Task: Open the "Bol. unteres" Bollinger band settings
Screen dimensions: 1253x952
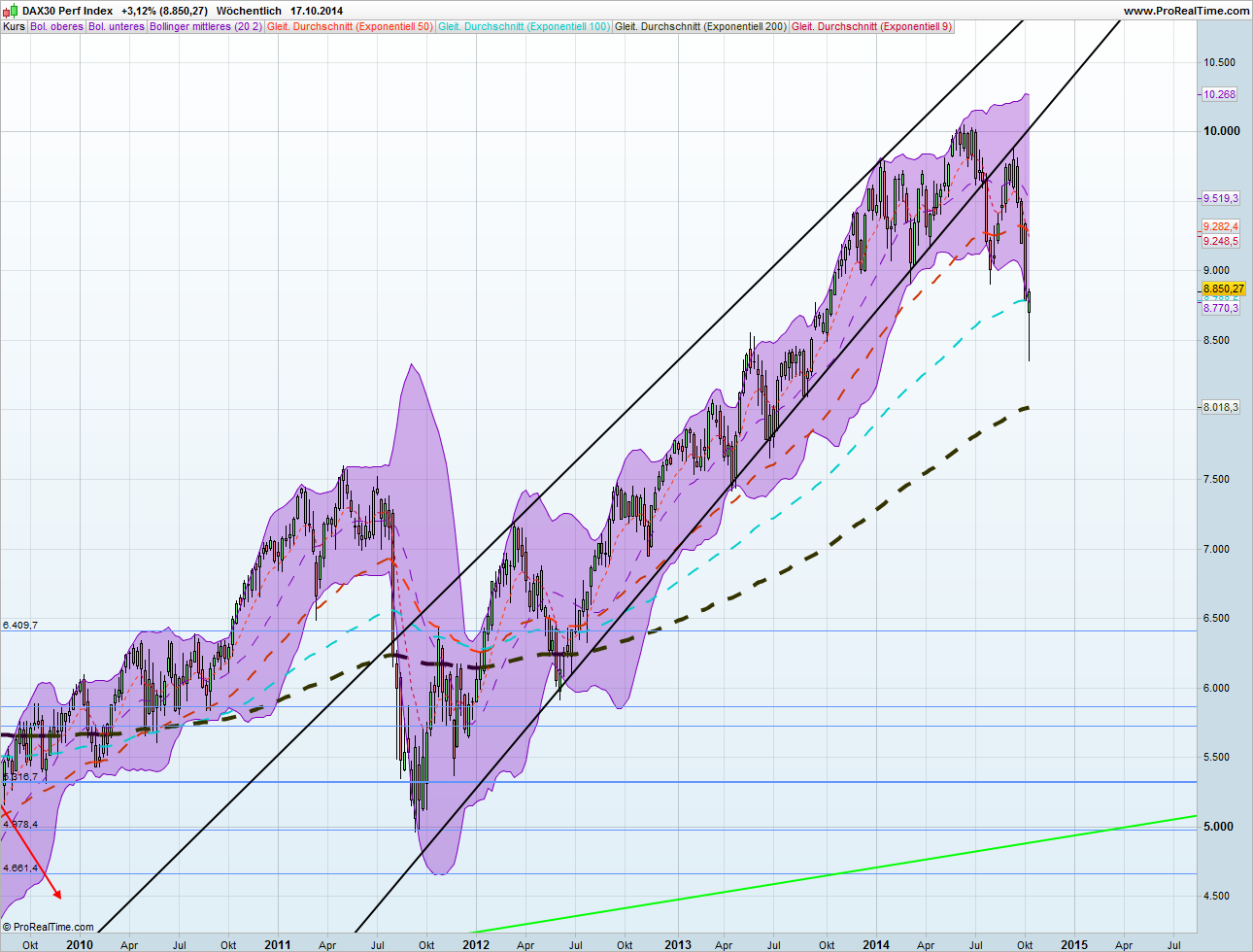Action: [116, 26]
